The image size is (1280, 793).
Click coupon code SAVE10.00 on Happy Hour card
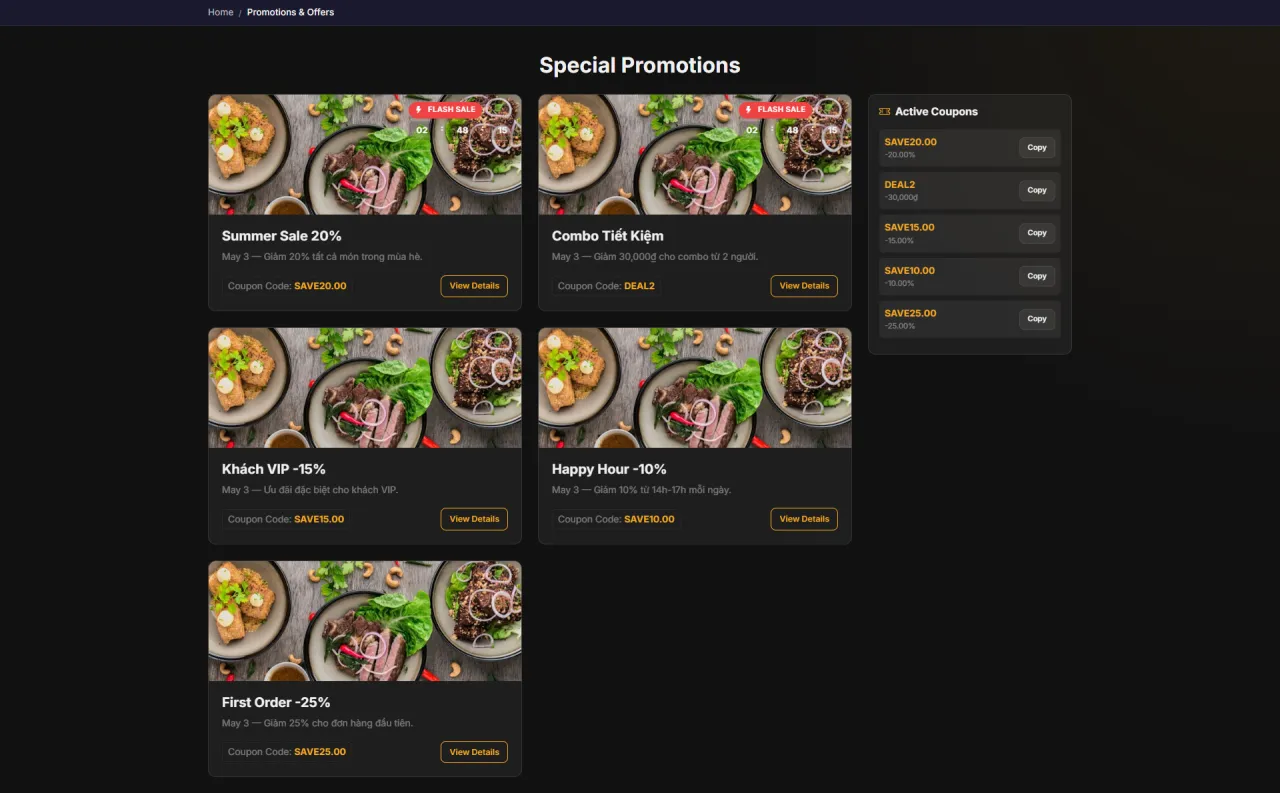coord(649,519)
